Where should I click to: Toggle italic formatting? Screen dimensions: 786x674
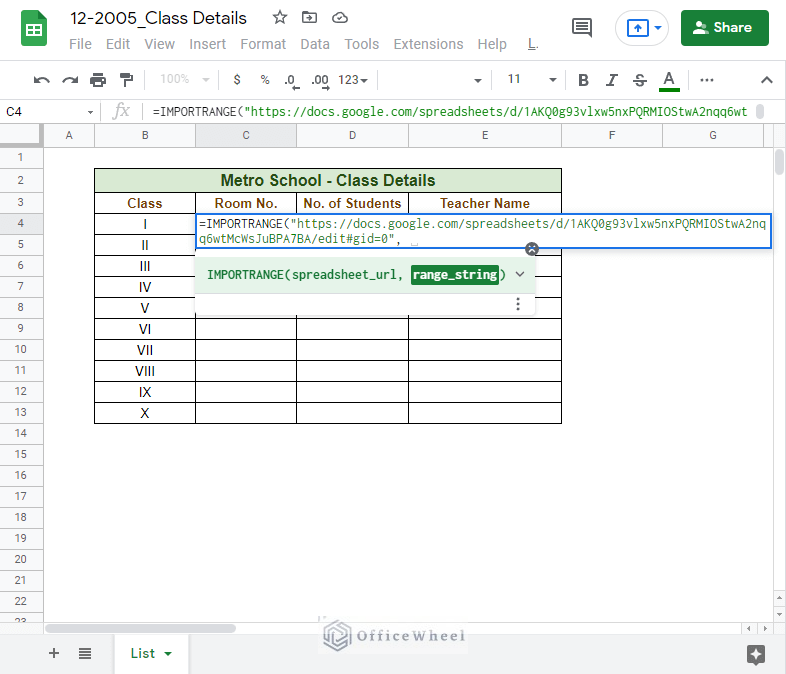[x=611, y=80]
